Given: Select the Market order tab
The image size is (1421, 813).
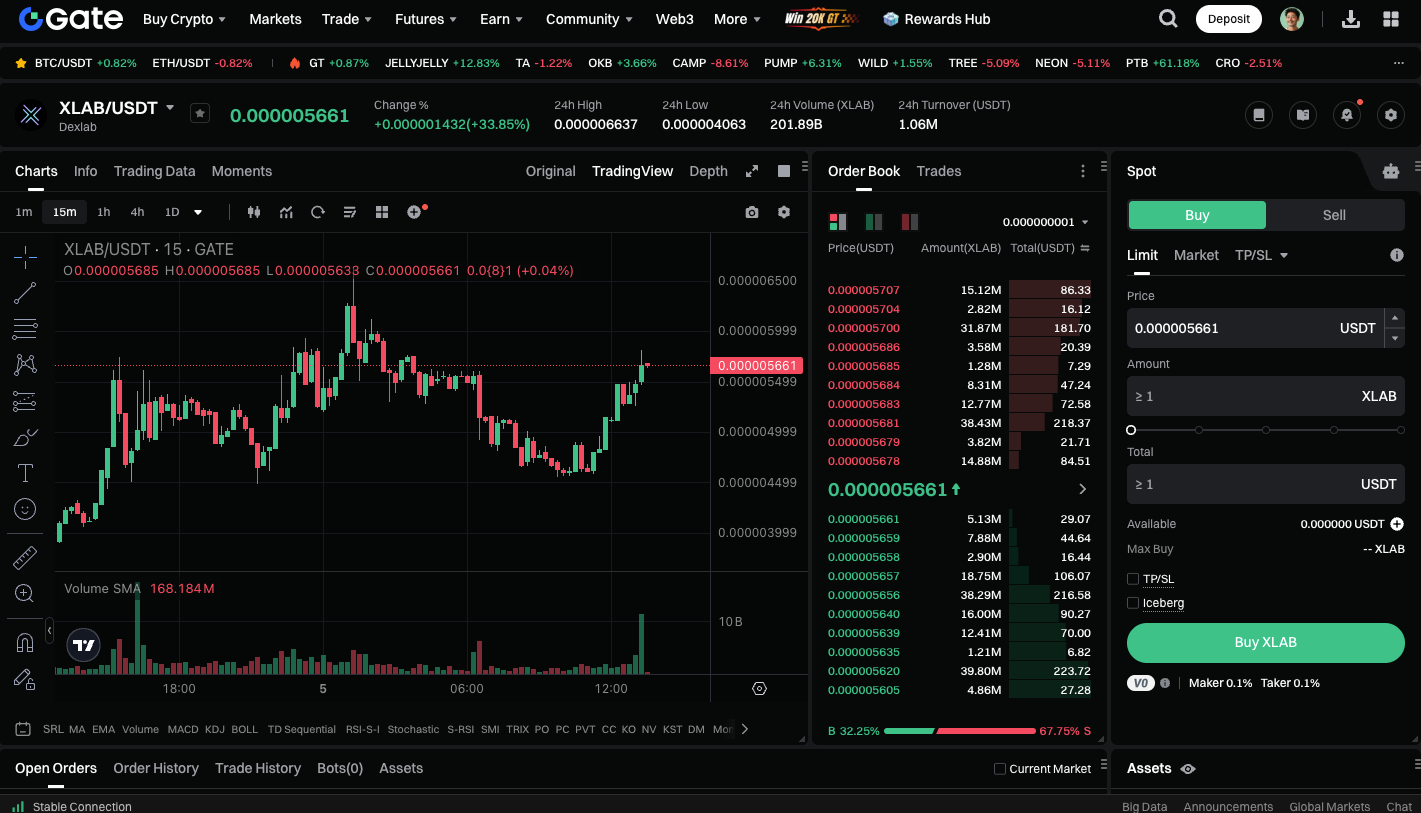Looking at the screenshot, I should [1196, 255].
